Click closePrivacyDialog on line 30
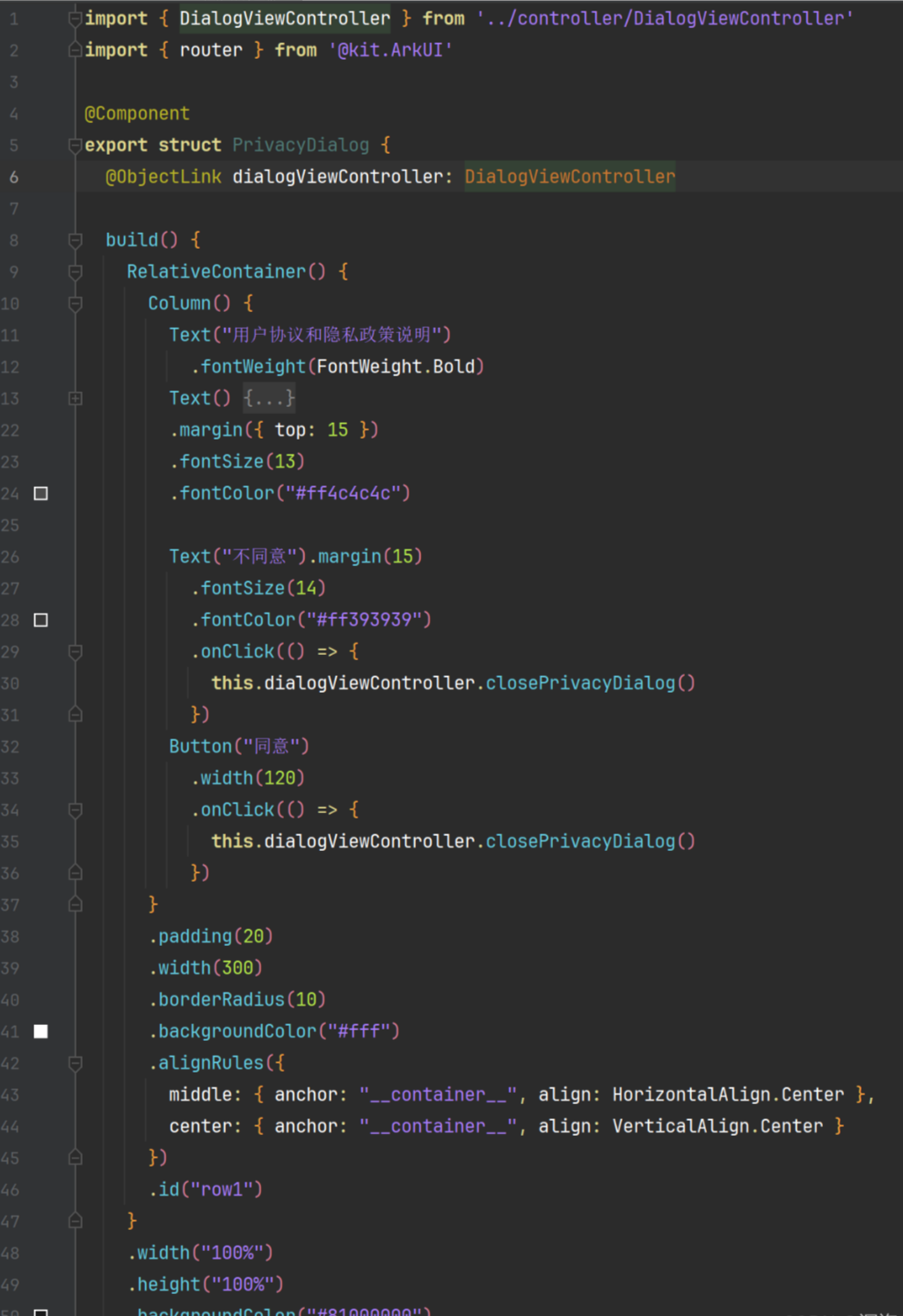This screenshot has width=903, height=1316. pyautogui.click(x=580, y=683)
